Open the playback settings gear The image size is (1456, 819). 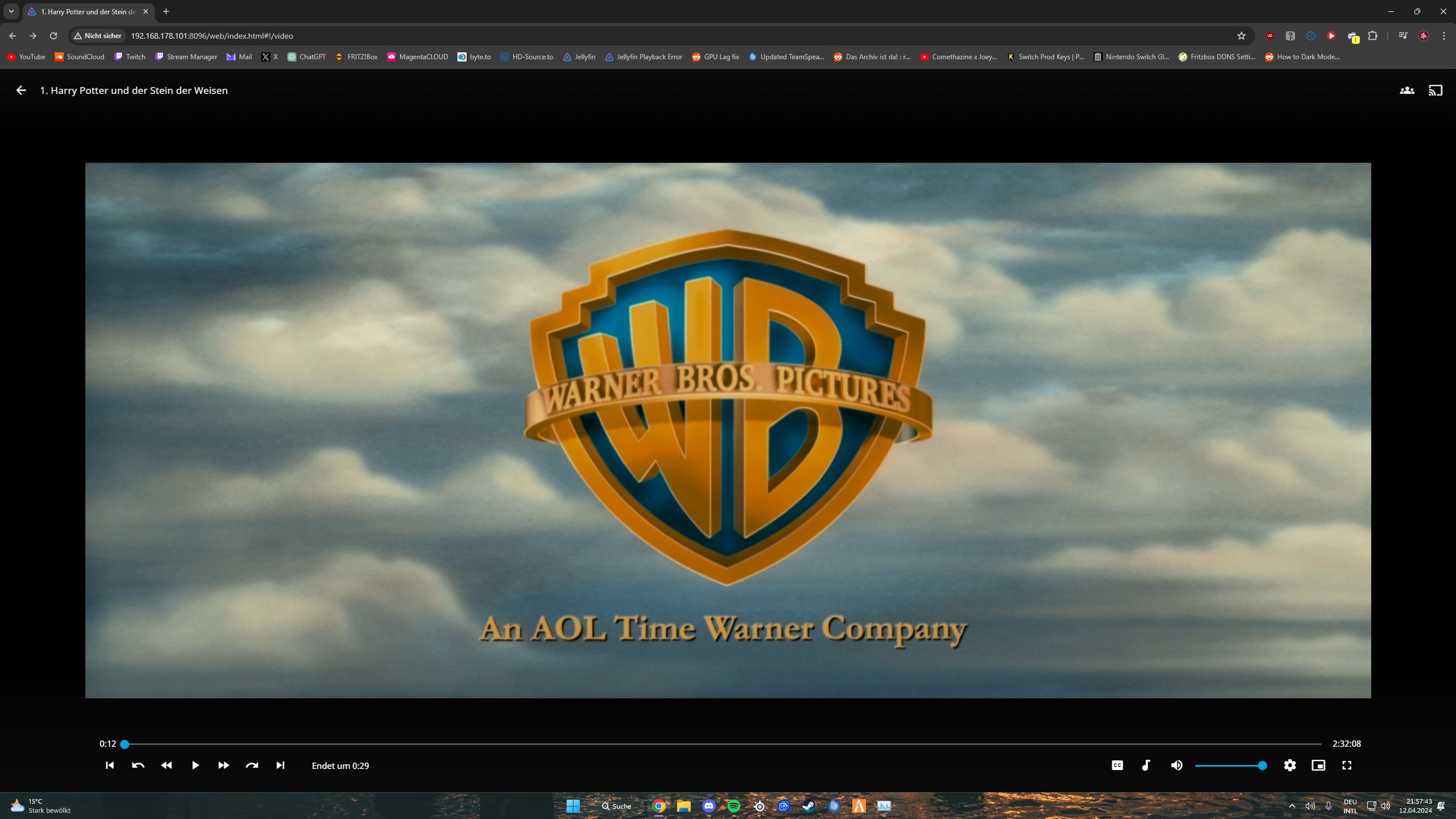1290,766
